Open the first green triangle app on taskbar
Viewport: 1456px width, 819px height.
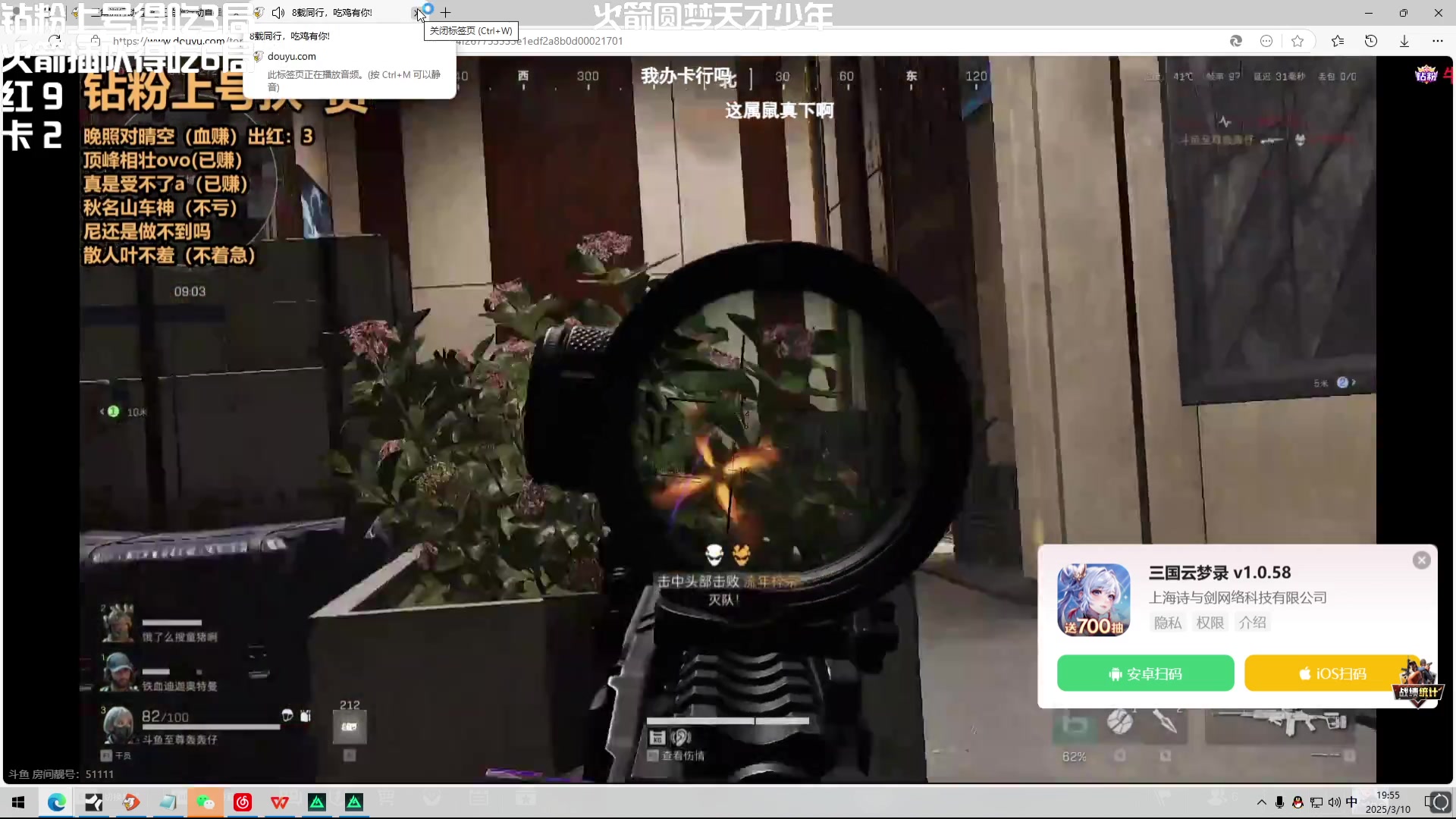pyautogui.click(x=317, y=802)
